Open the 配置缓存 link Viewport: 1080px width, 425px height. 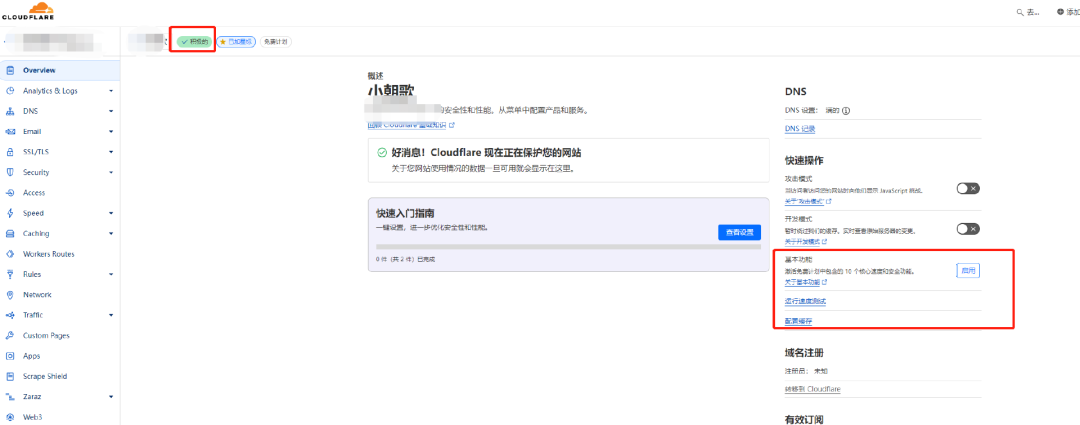(799, 321)
